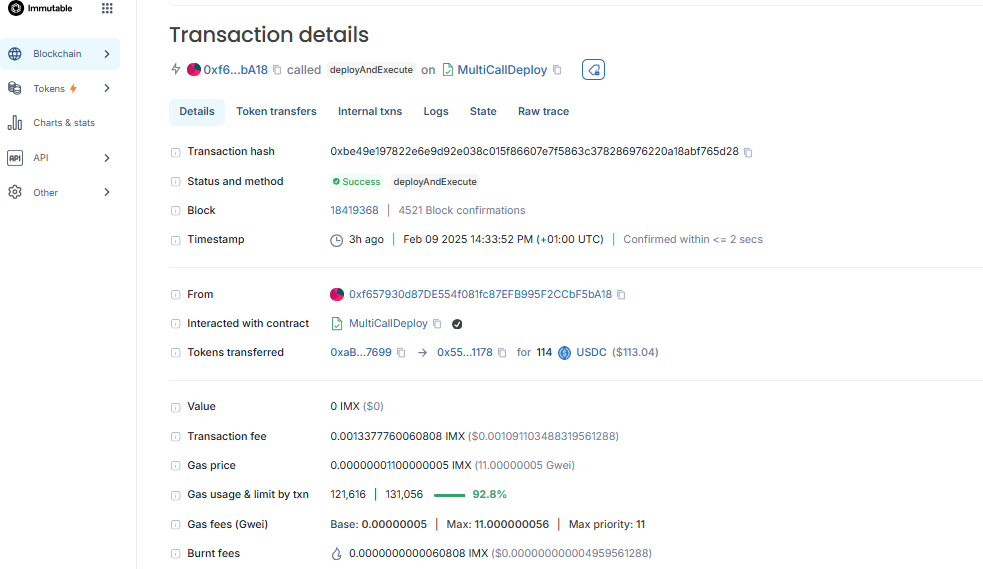Open the USDC token link
This screenshot has width=983, height=569.
[591, 353]
